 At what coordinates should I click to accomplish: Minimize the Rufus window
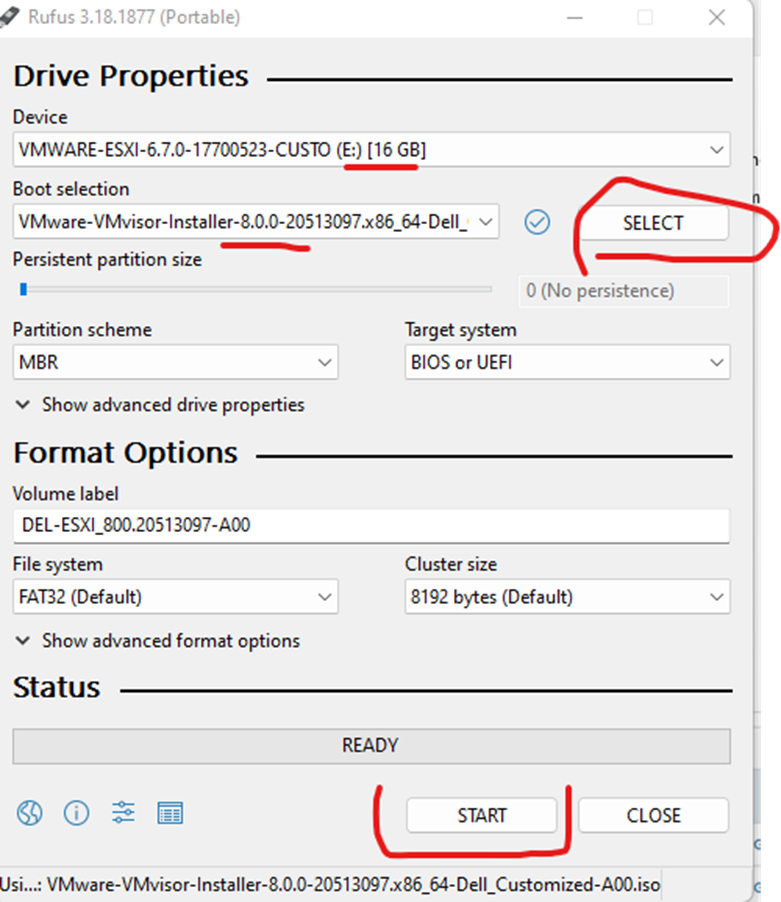tap(577, 18)
